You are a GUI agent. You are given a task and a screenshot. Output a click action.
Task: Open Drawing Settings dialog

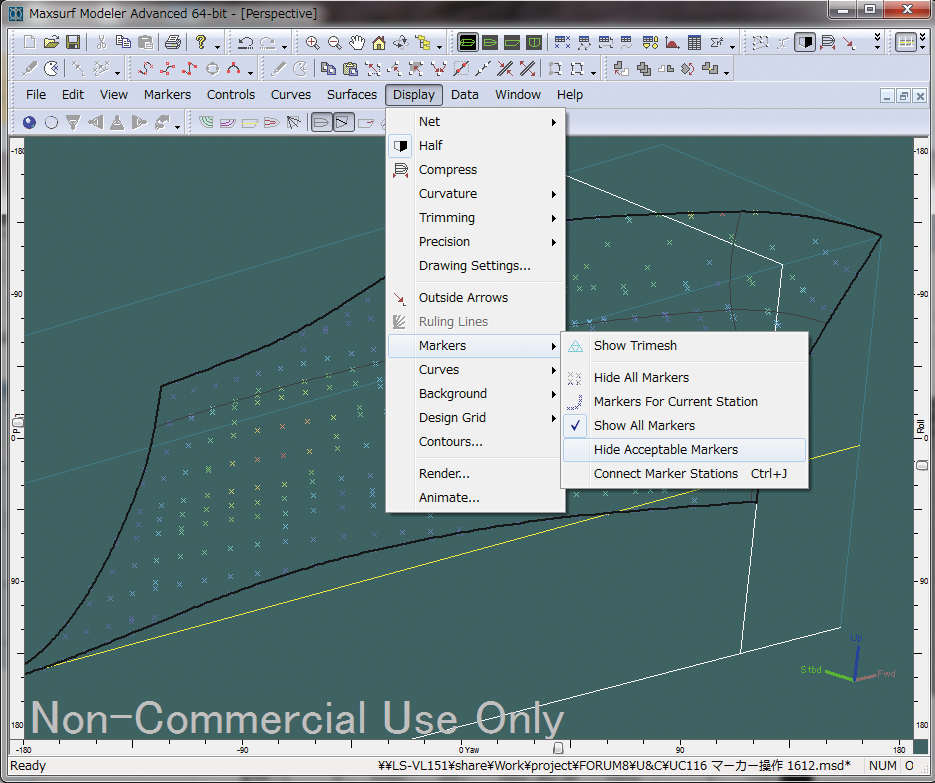pos(476,265)
